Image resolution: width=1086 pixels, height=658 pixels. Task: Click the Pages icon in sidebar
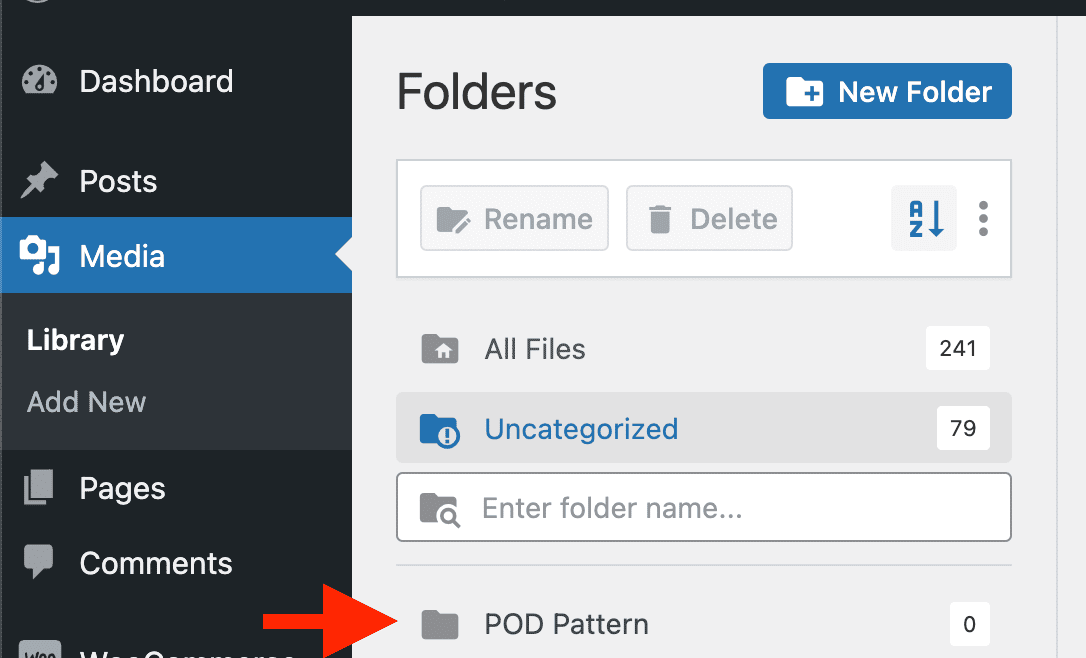[x=38, y=488]
